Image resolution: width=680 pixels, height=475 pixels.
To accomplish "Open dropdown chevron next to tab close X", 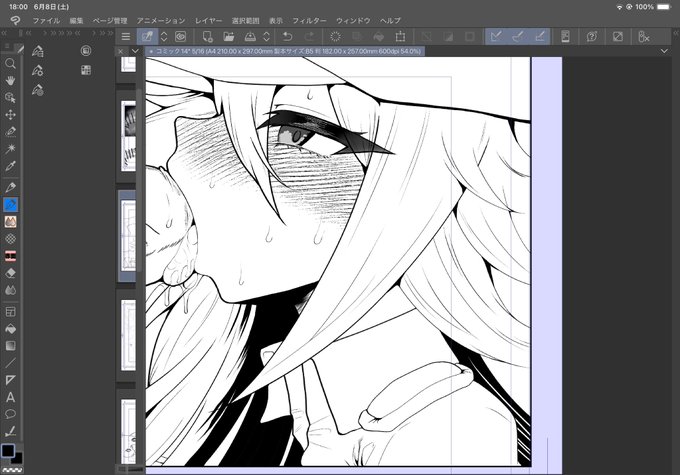I will coord(135,51).
